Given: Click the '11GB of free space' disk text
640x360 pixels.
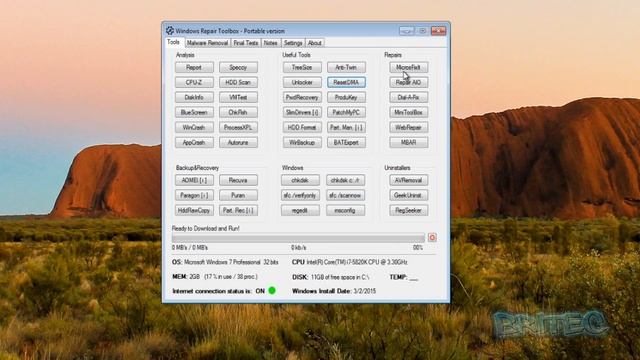Looking at the screenshot, I should (x=340, y=277).
